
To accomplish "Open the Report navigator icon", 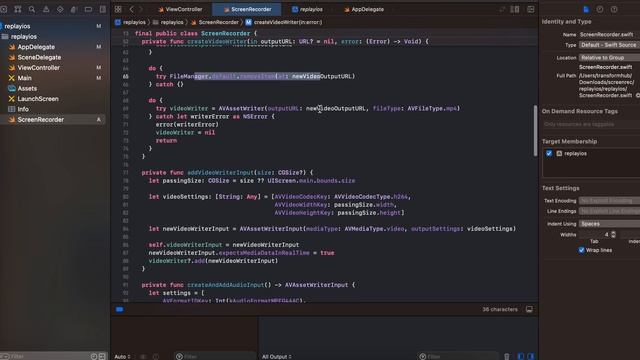I will pos(102,9).
